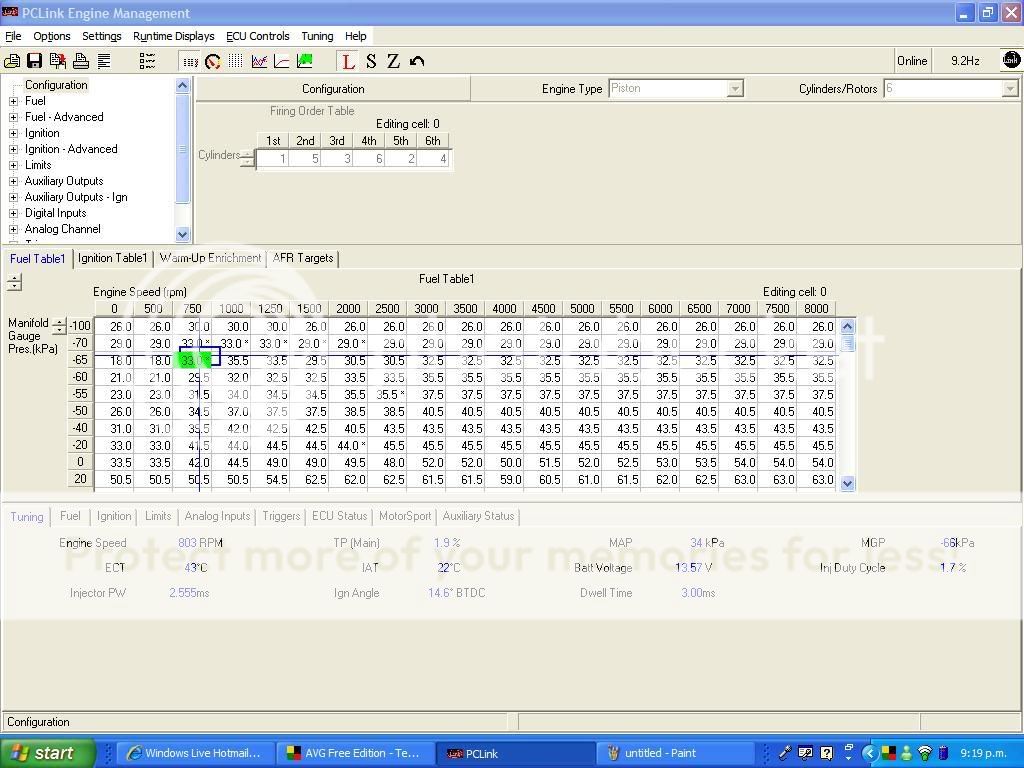Viewport: 1024px width, 768px height.
Task: Click the printer icon in the toolbar
Action: tap(80, 61)
